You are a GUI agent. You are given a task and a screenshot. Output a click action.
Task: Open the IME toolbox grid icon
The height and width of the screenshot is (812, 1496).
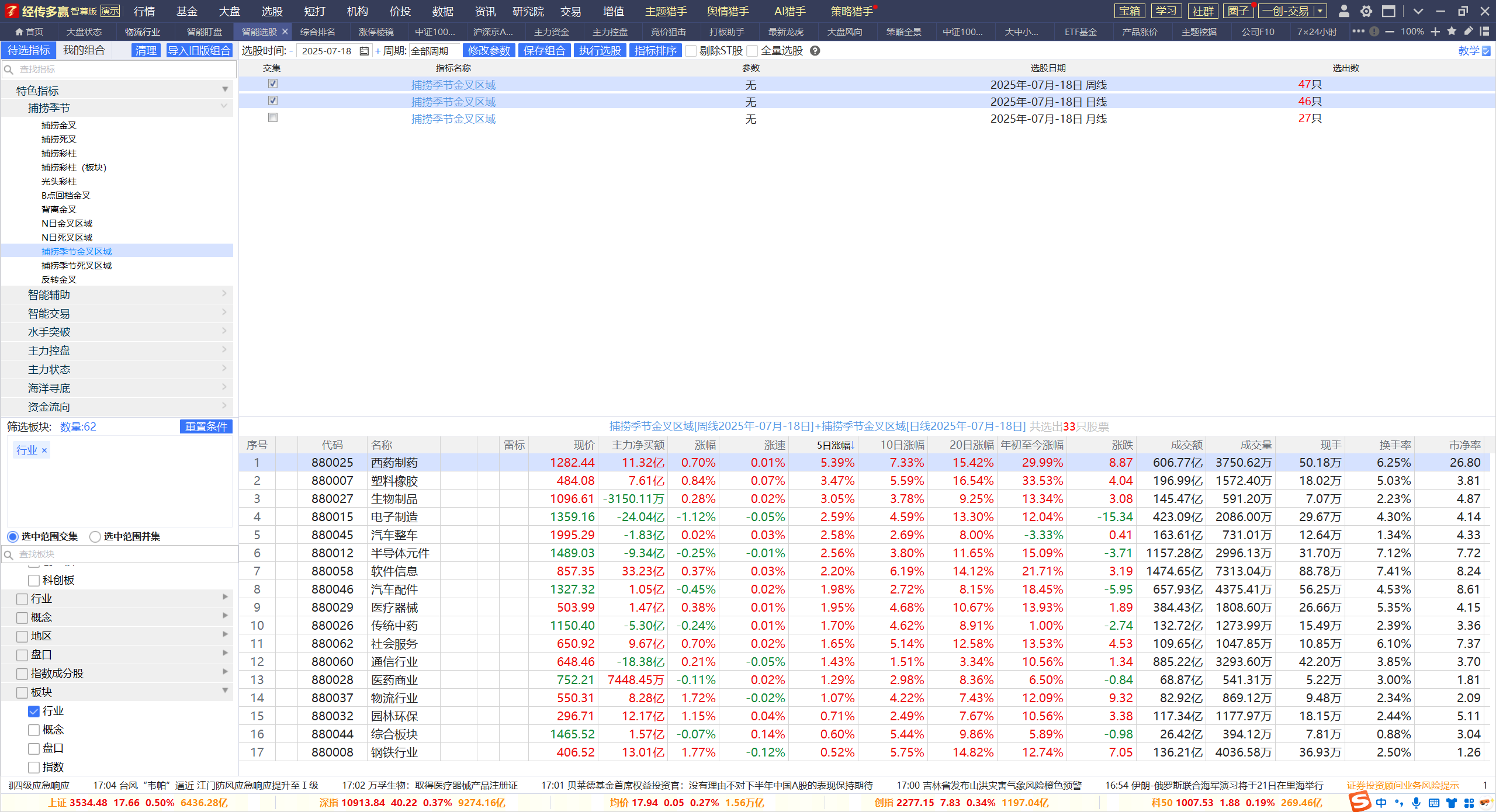click(x=1469, y=803)
